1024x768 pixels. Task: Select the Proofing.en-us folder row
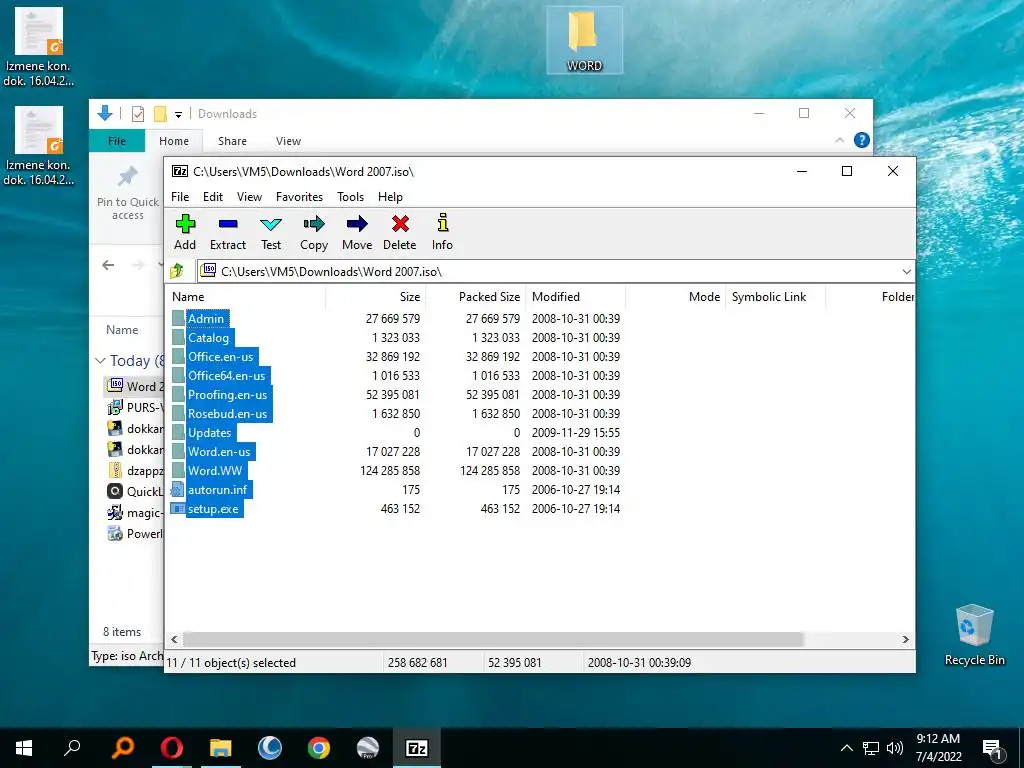[x=227, y=394]
